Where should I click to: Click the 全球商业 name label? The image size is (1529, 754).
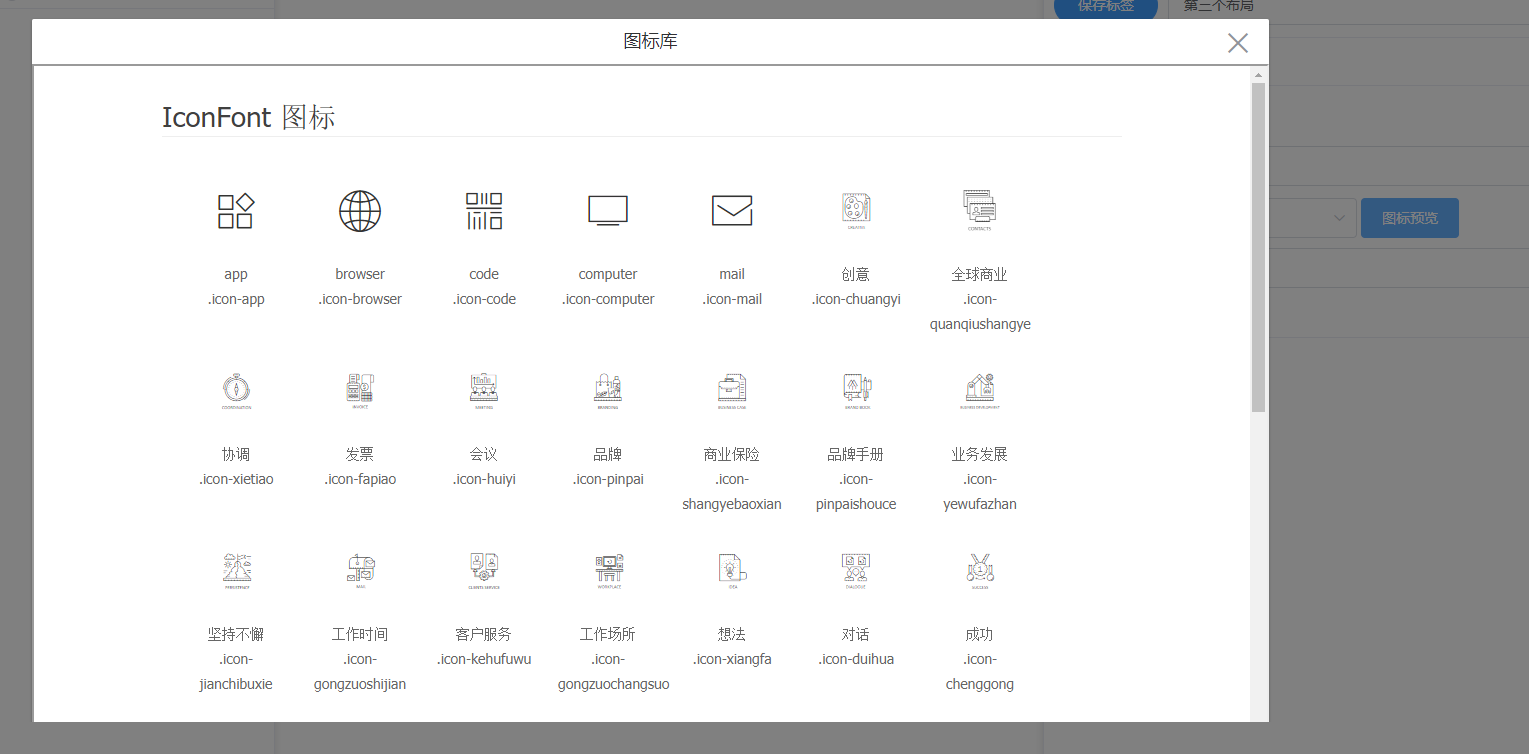point(980,274)
